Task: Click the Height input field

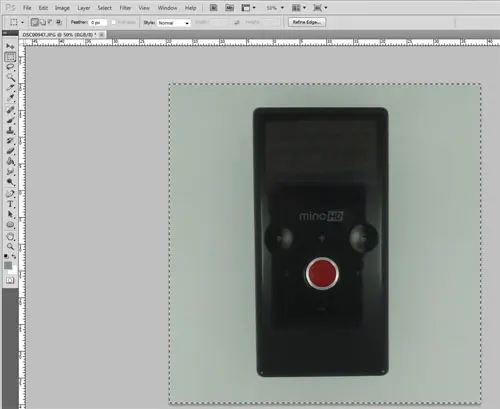Action: pos(270,22)
